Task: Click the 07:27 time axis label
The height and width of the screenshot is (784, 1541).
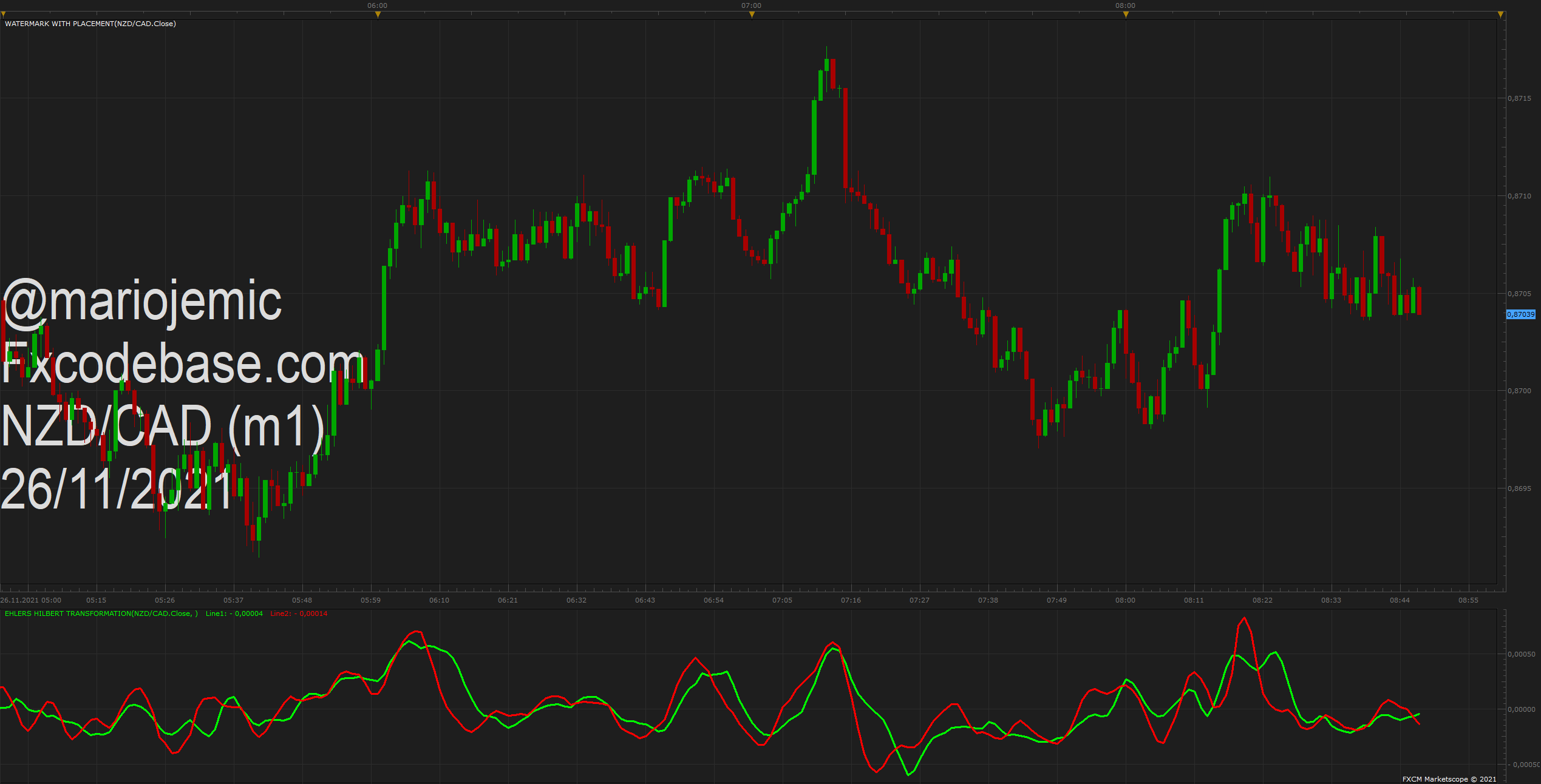Action: [919, 600]
